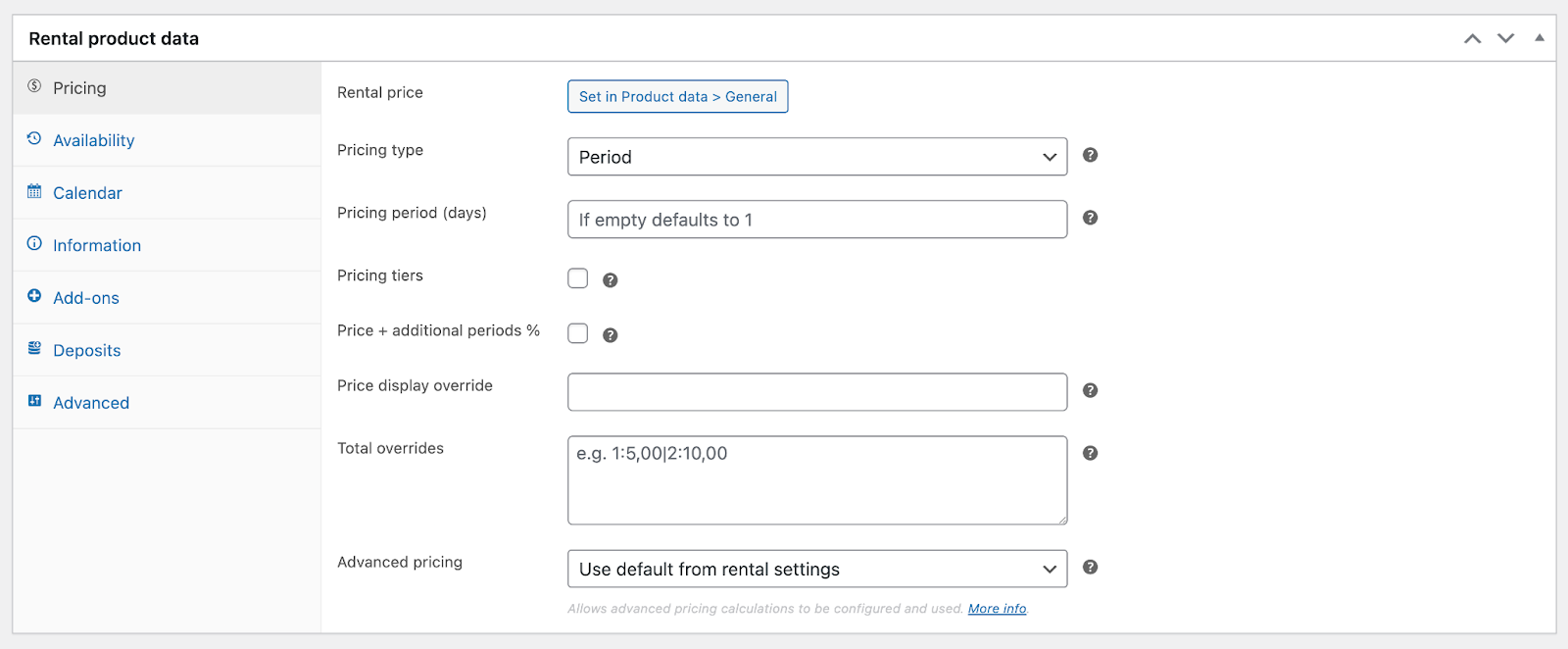Go to the Advanced tab
1568x649 pixels.
click(167, 403)
